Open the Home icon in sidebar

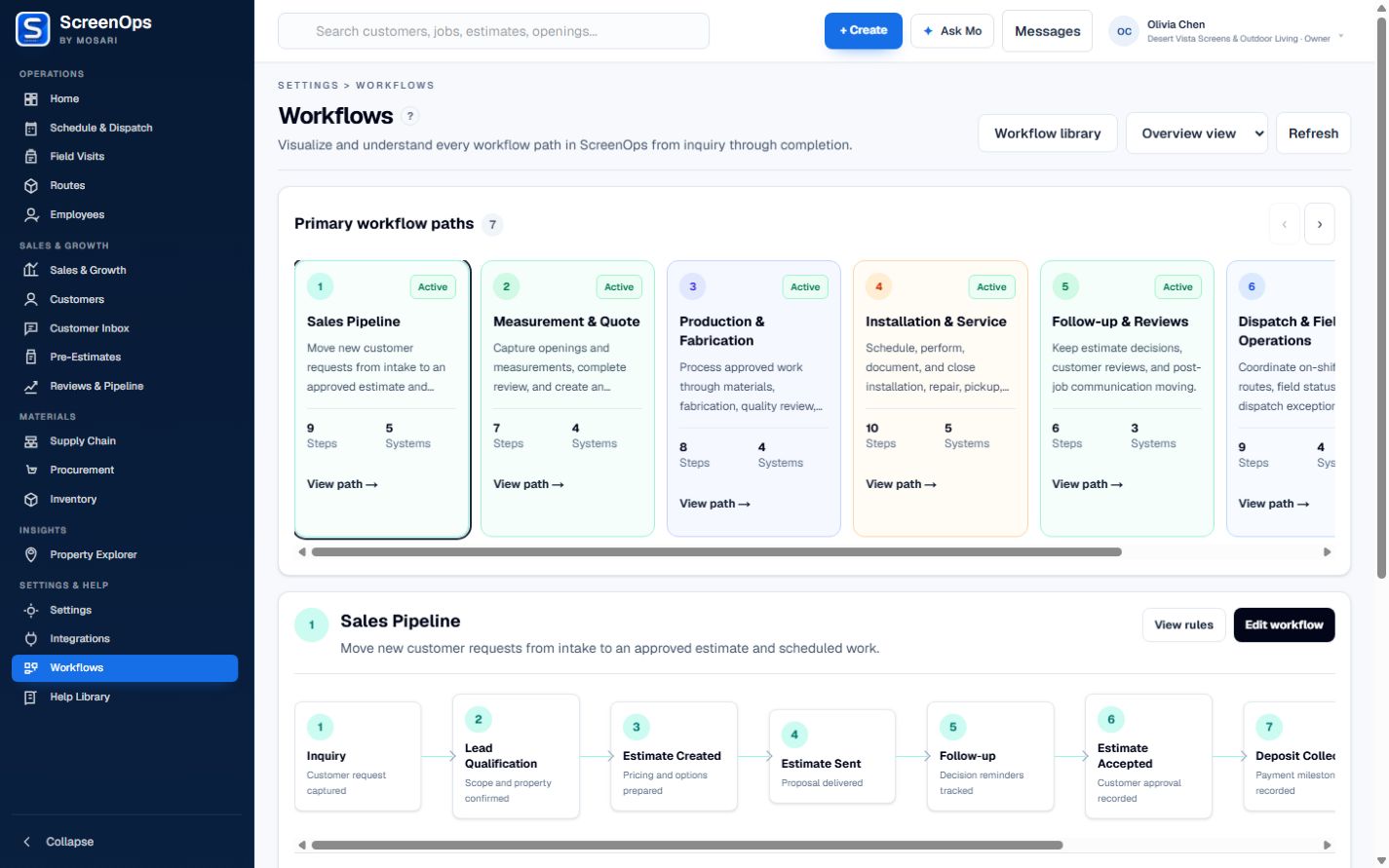click(x=31, y=99)
